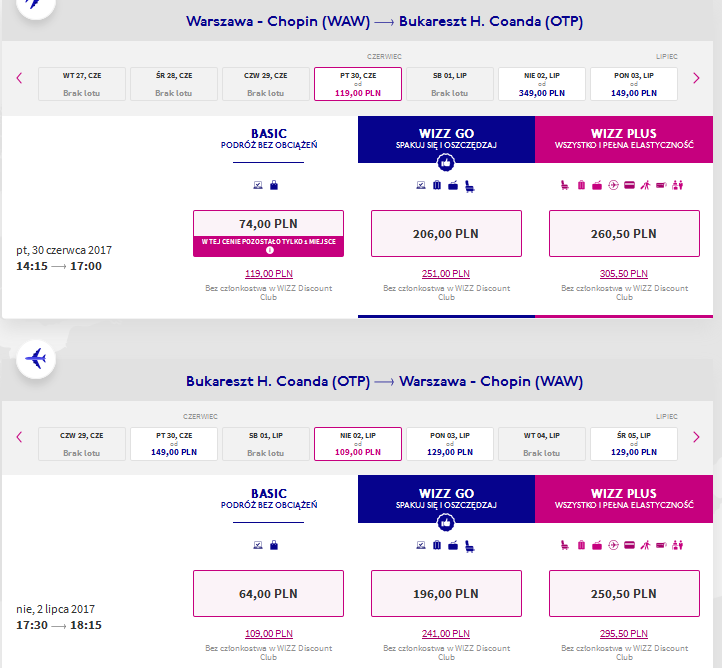Choose outbound WIZZ GO fare 206,00 PLN
This screenshot has width=722, height=668.
446,233
